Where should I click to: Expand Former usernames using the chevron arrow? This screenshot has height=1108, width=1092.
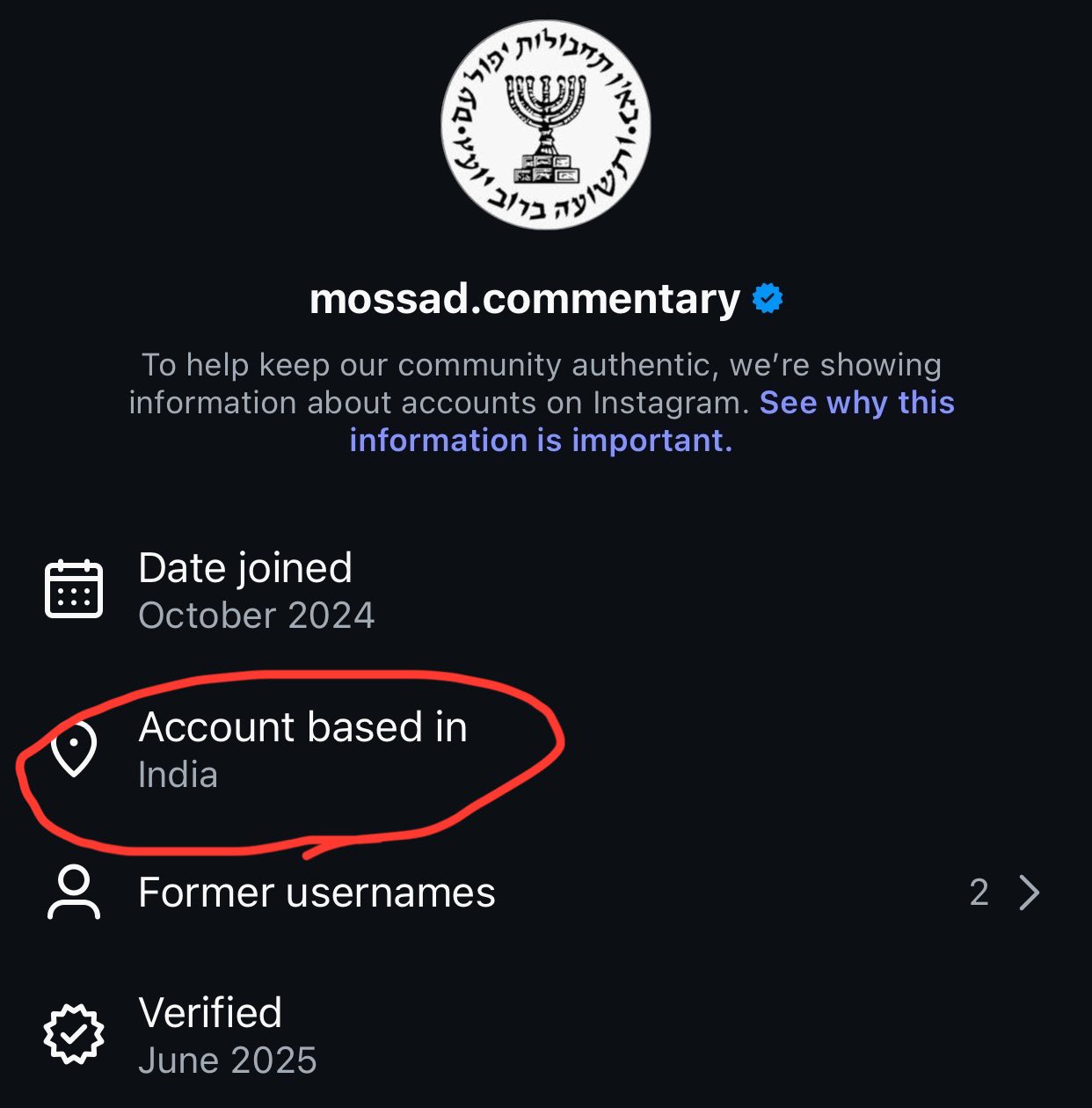[x=1030, y=893]
